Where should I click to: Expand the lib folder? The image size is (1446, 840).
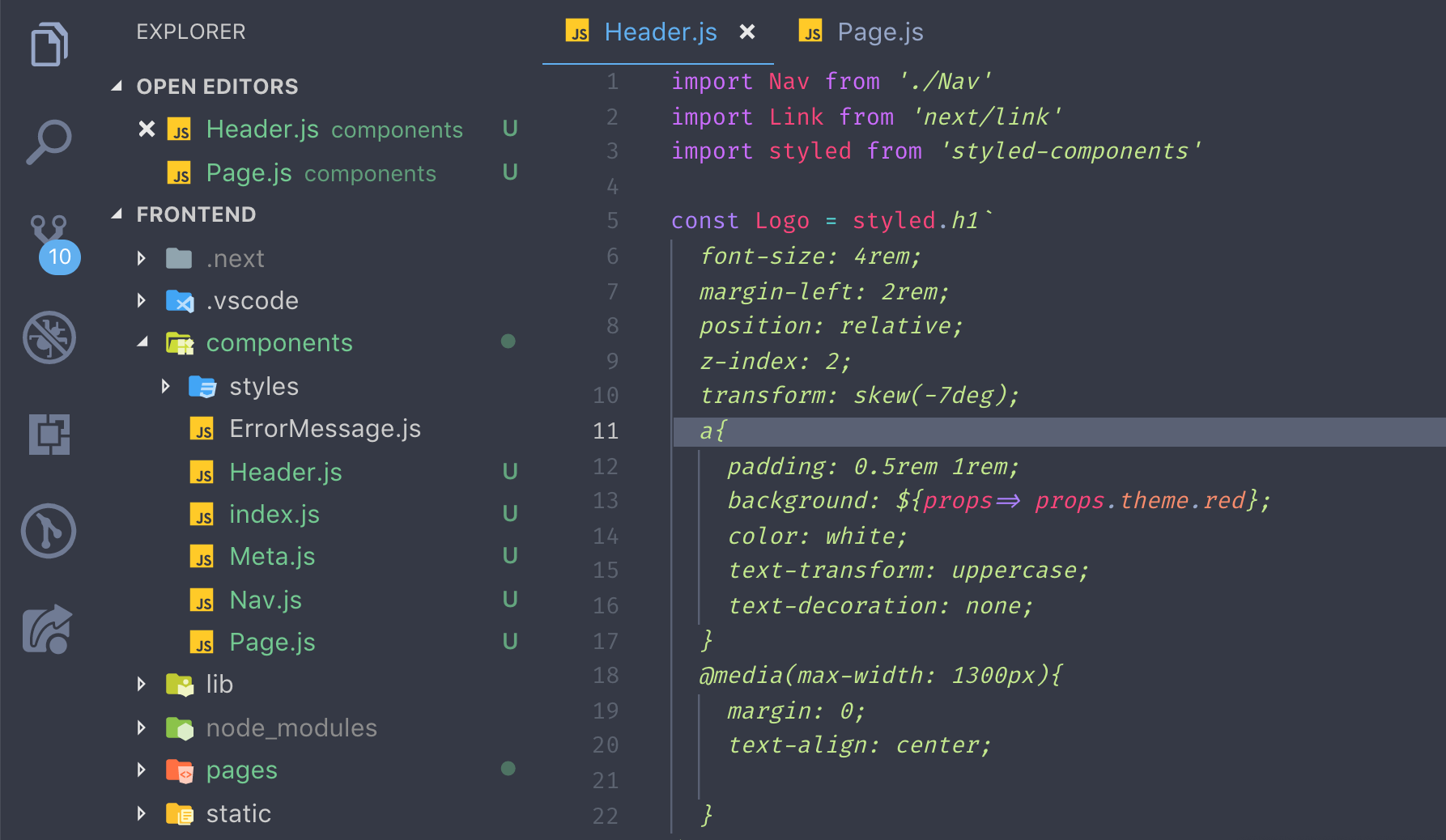click(x=142, y=684)
